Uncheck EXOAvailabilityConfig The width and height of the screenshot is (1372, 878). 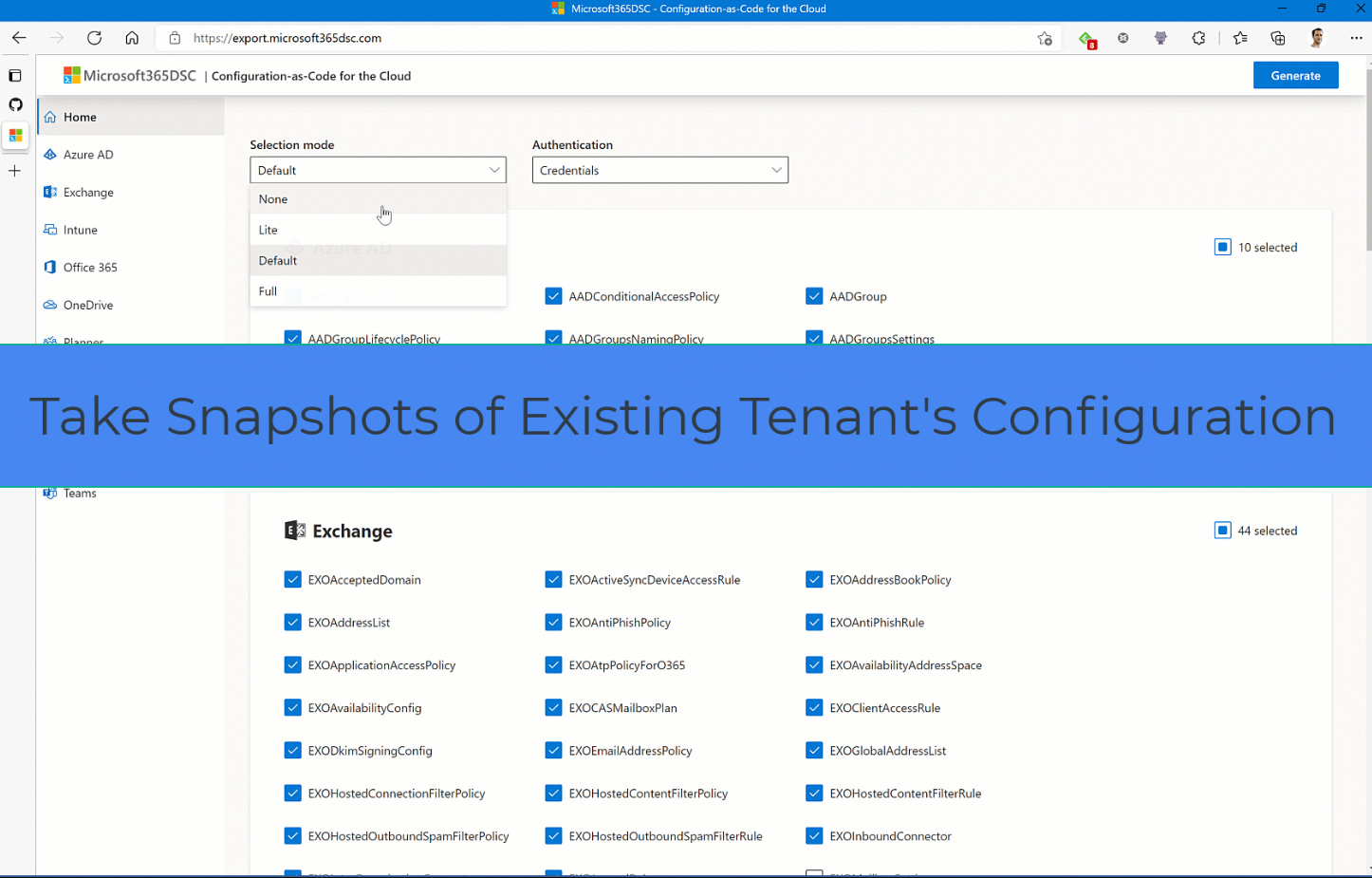coord(292,708)
